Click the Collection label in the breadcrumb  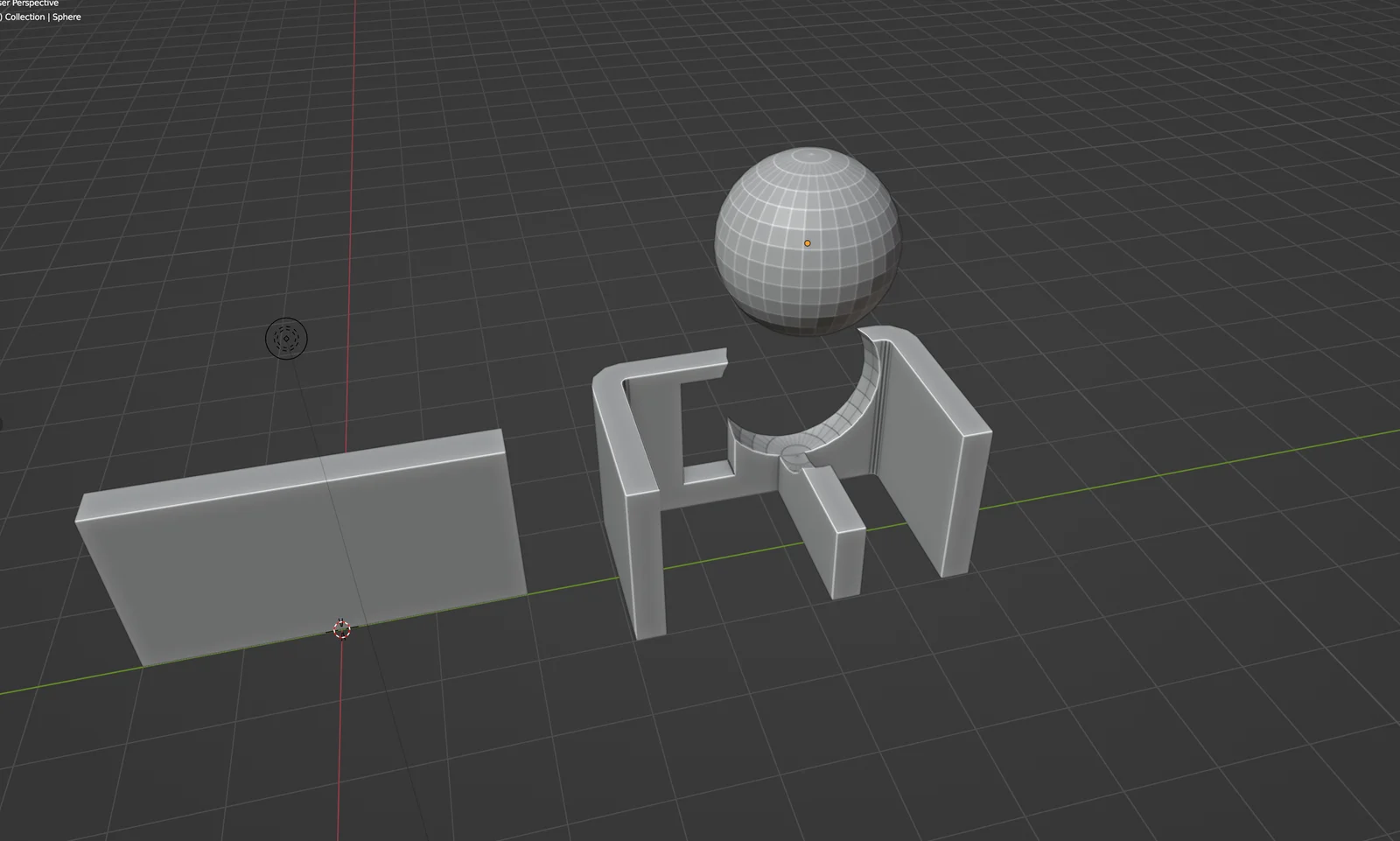26,17
